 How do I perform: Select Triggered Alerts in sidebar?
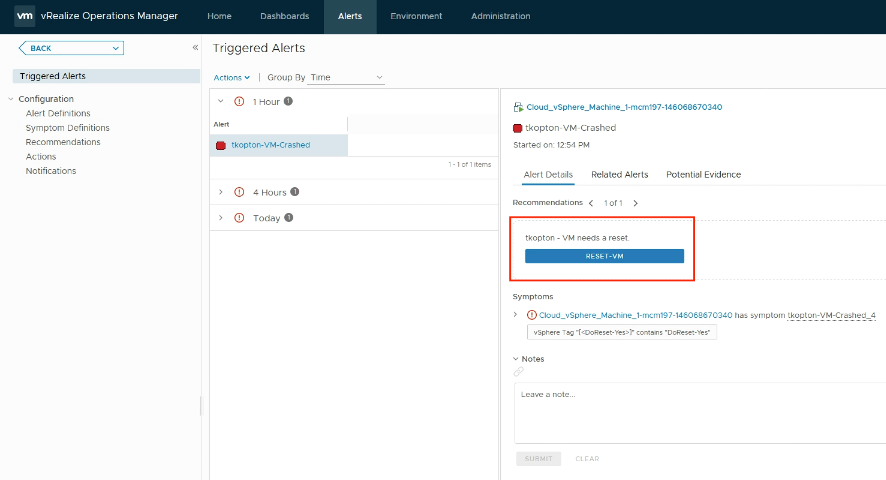pyautogui.click(x=106, y=76)
